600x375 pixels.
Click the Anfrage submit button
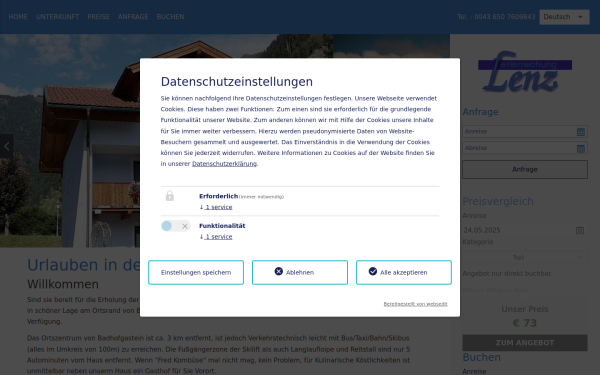tap(525, 169)
